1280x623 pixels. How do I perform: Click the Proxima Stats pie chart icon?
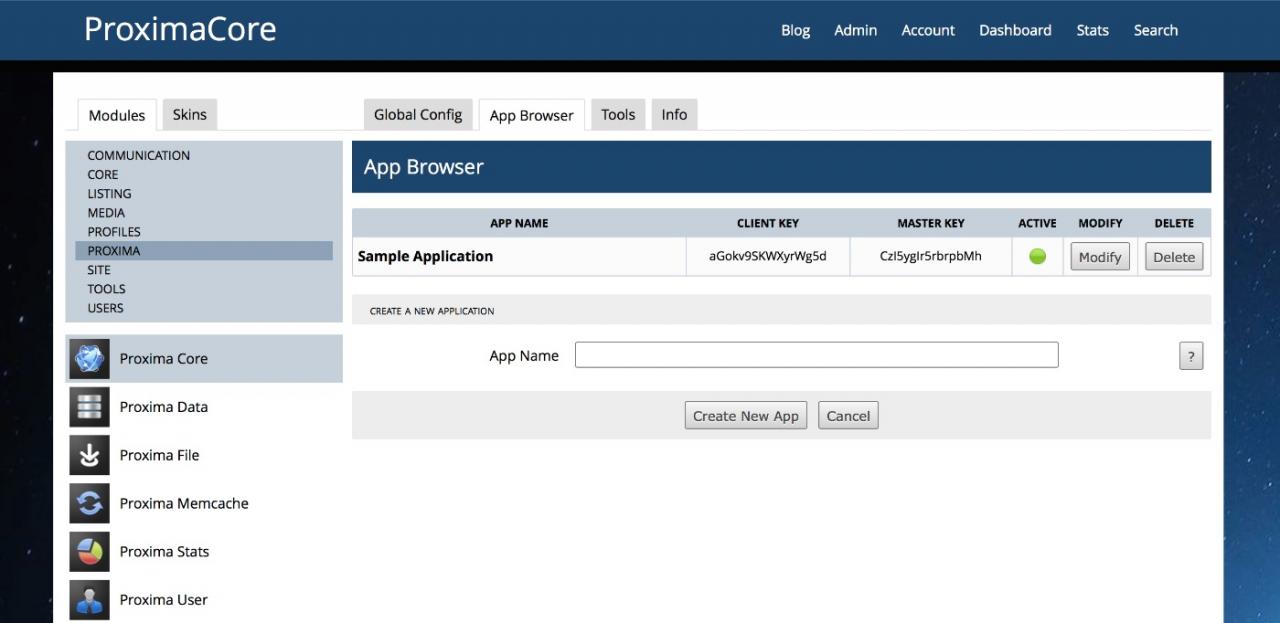89,551
